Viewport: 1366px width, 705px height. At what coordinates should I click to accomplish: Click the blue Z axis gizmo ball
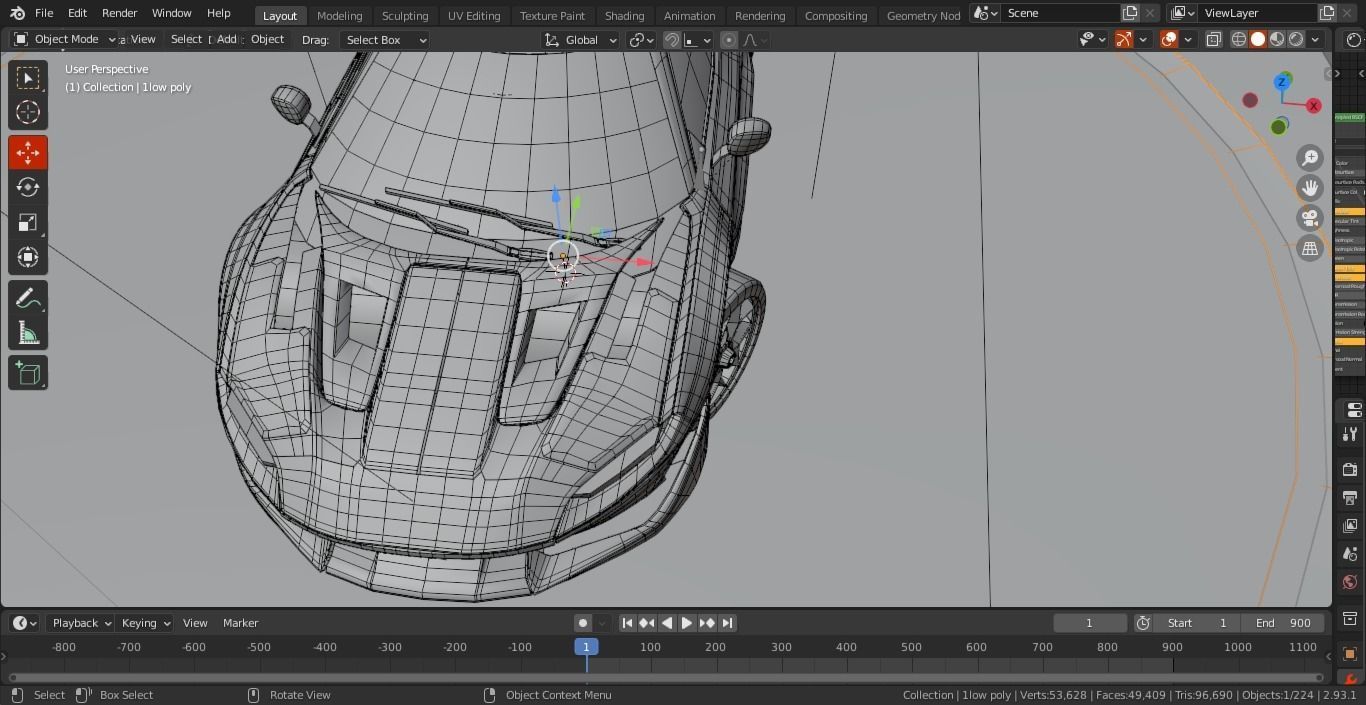(x=1281, y=82)
